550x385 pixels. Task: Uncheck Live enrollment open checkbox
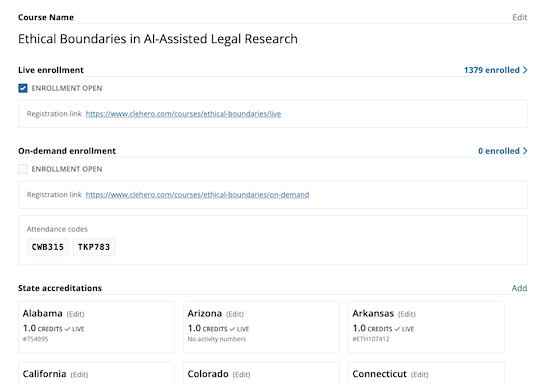[23, 88]
